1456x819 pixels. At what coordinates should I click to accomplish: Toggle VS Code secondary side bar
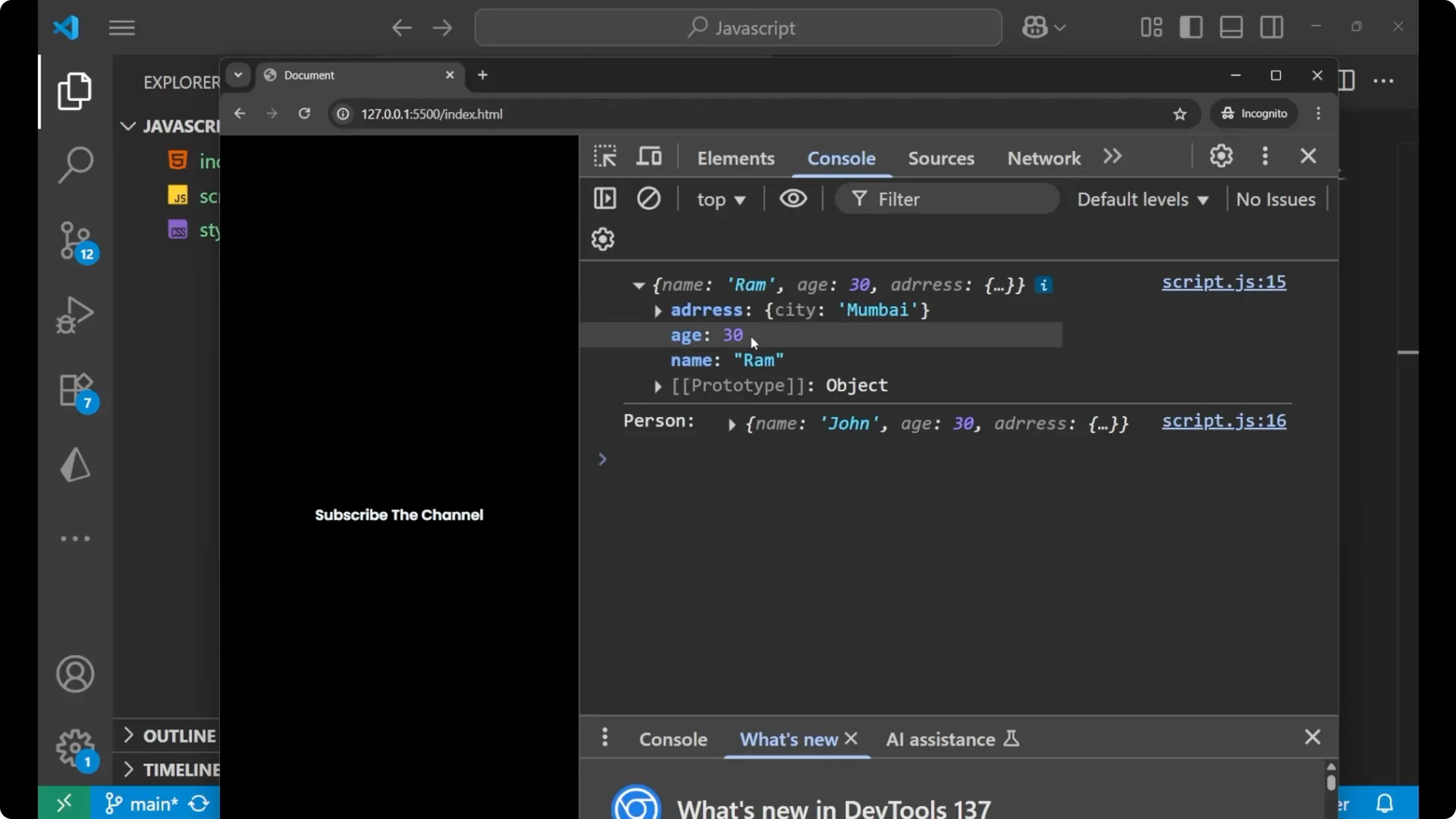pyautogui.click(x=1272, y=27)
